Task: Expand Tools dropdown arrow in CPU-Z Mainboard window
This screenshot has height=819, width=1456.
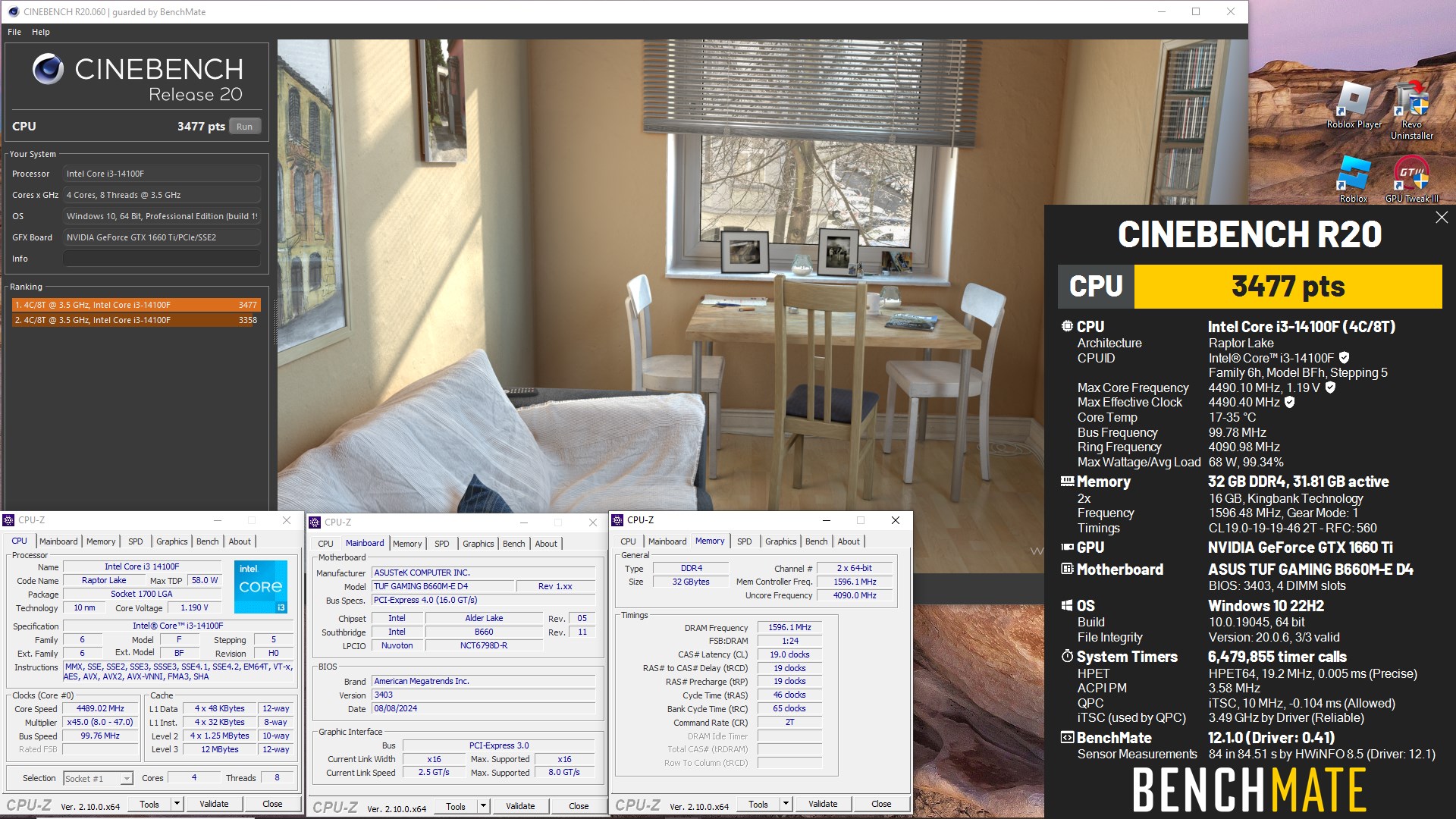Action: 483,806
